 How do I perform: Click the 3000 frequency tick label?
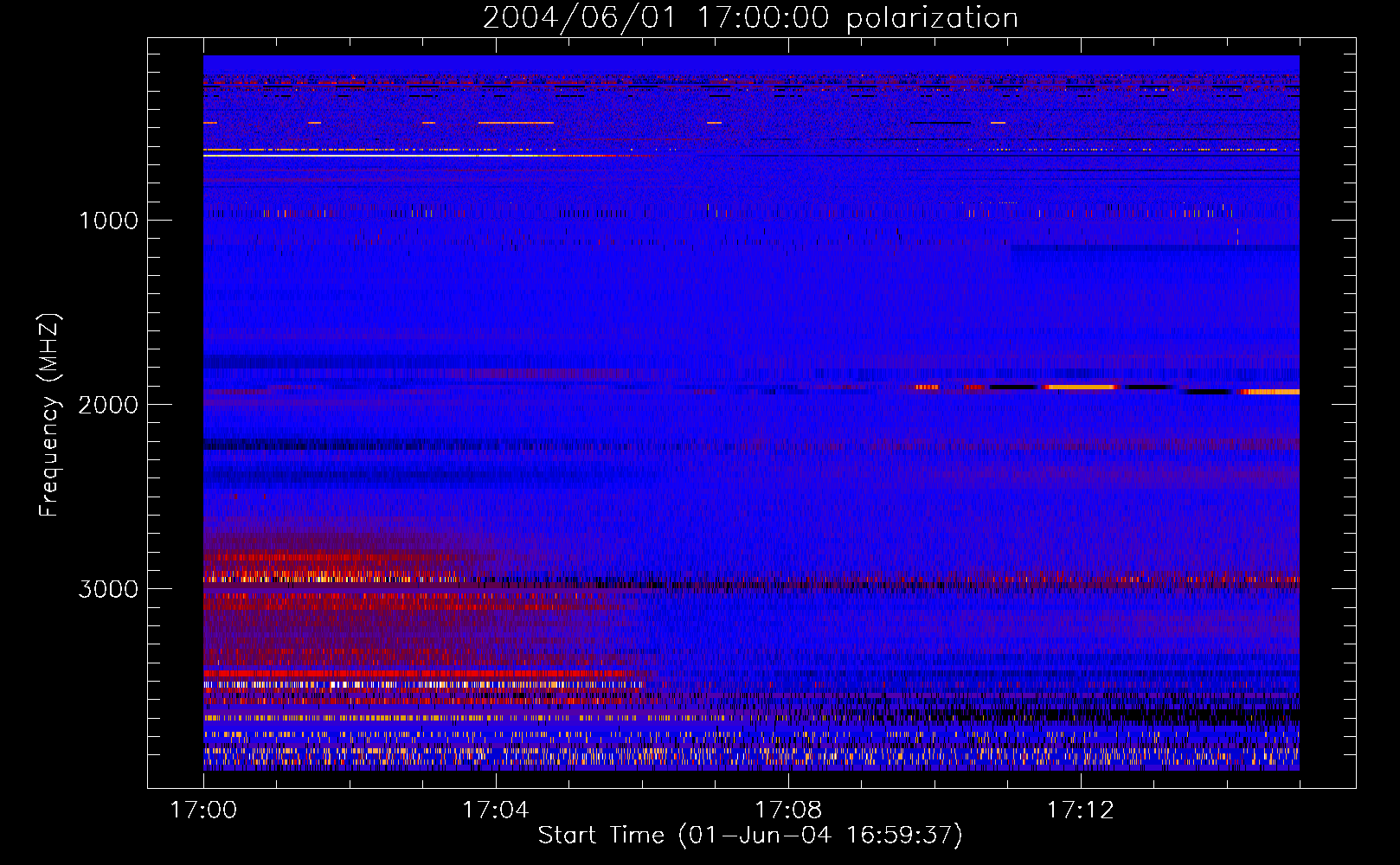108,589
